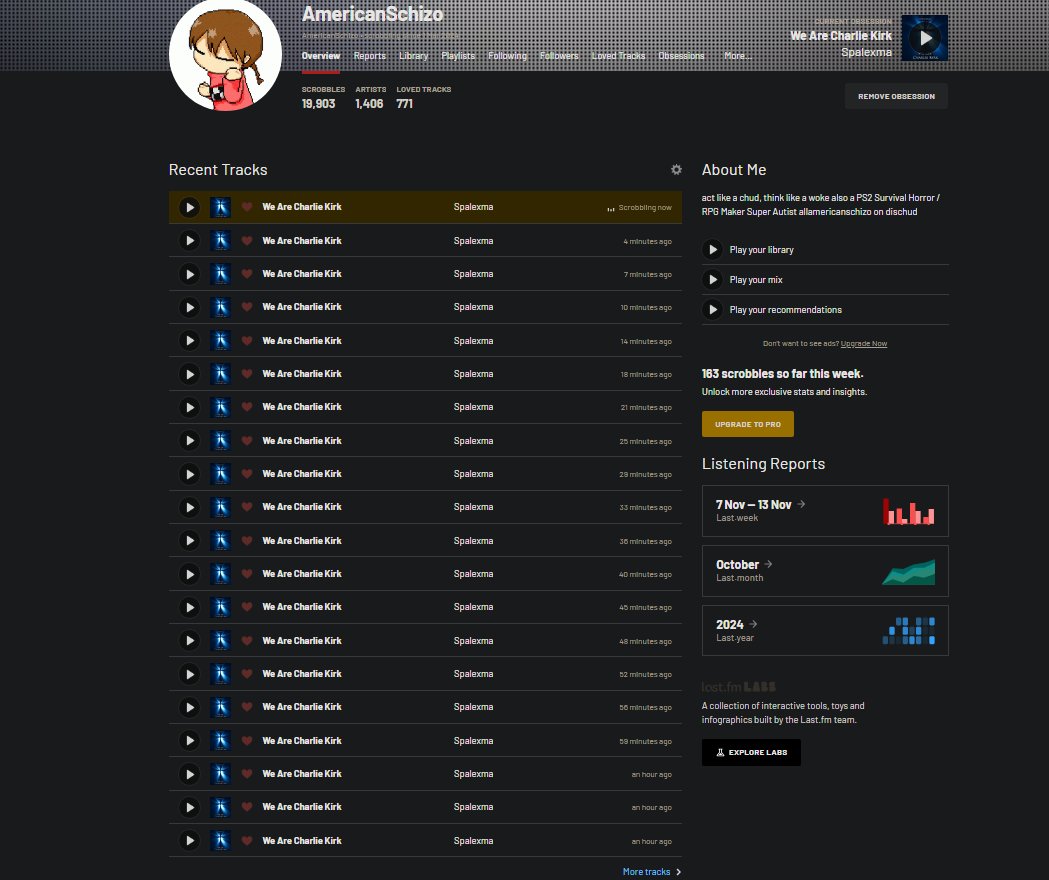Click the arrow beside 7 Nov – 13 Nov
The width and height of the screenshot is (1049, 880).
click(801, 504)
